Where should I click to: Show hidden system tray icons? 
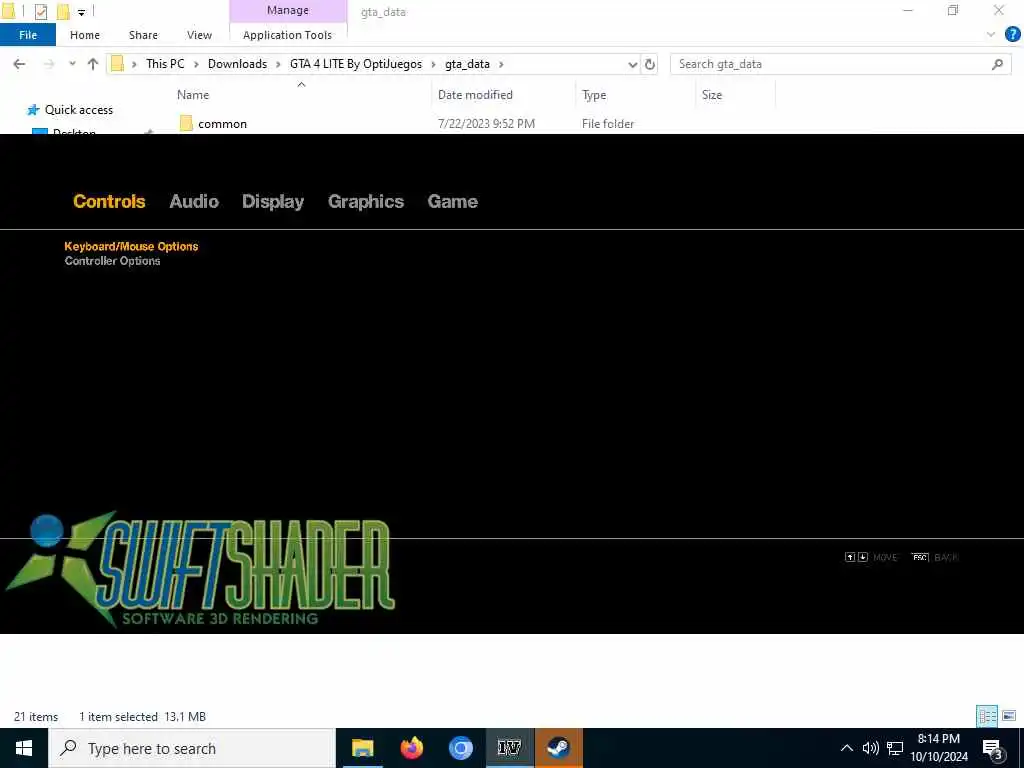coord(846,748)
